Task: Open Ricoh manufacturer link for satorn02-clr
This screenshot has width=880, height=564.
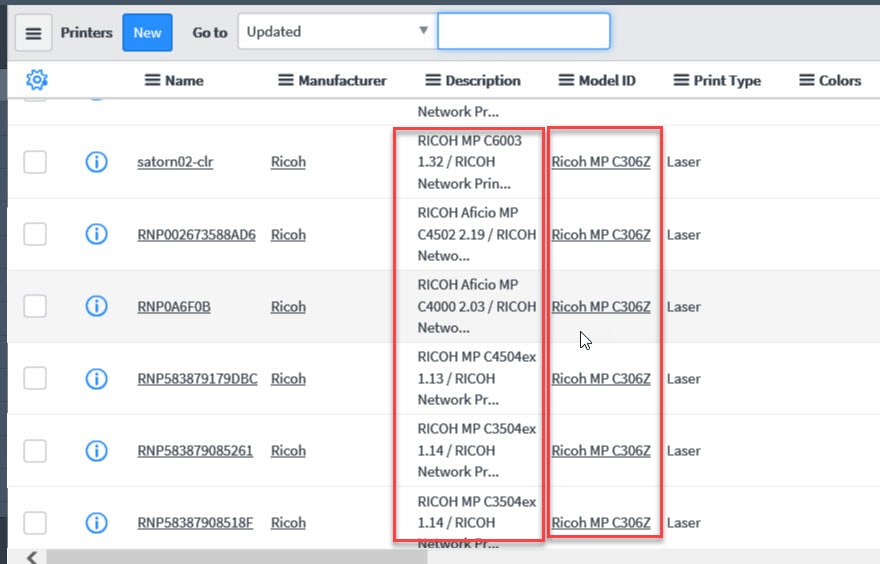Action: [288, 162]
